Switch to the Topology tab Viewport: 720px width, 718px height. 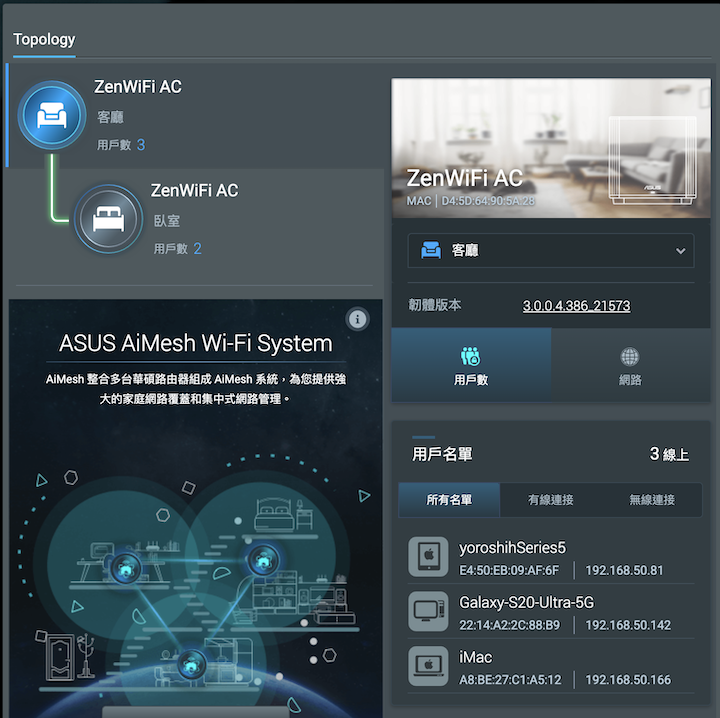(44, 39)
